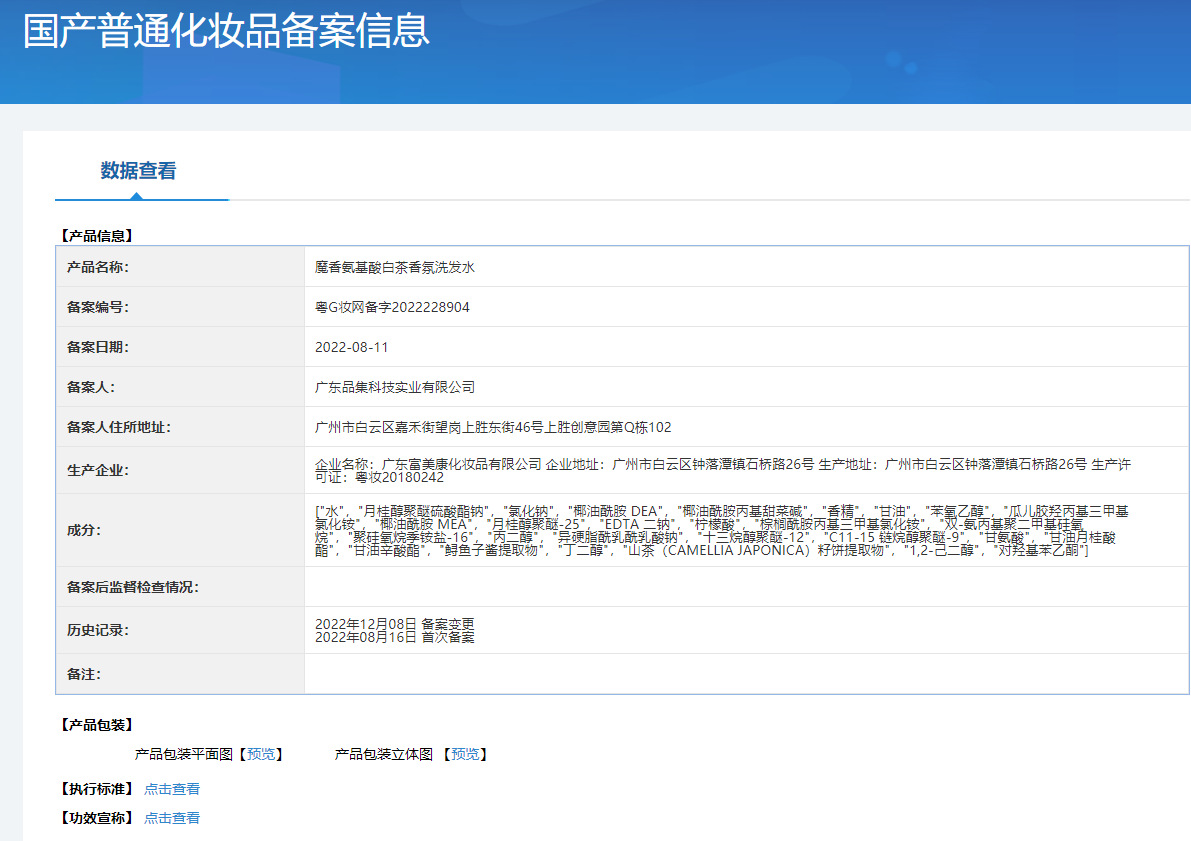Click the page title 国产普通化妆品备案信息
Screen dimensions: 1191x841
(x=226, y=31)
